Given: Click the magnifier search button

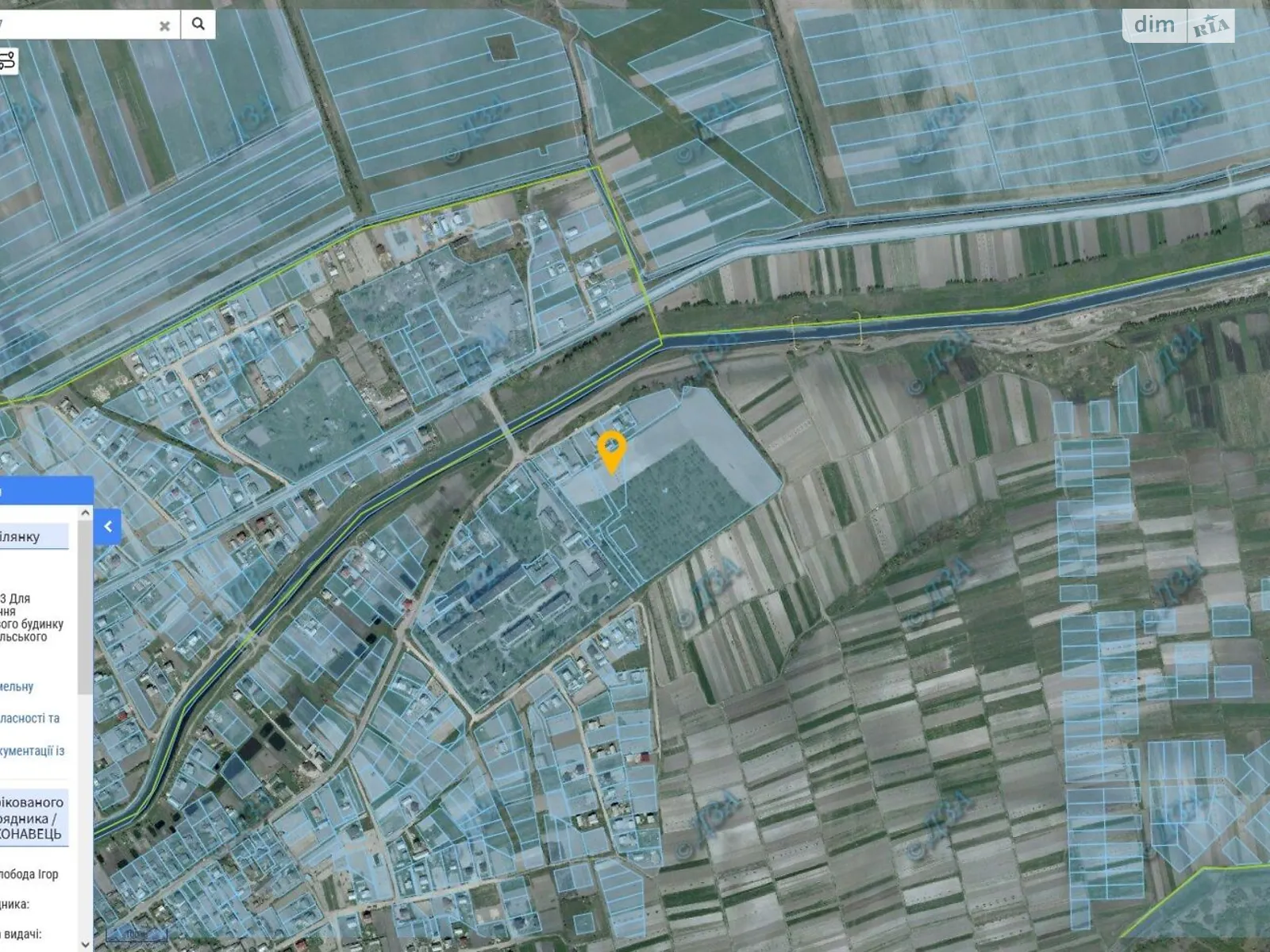Looking at the screenshot, I should coord(198,25).
